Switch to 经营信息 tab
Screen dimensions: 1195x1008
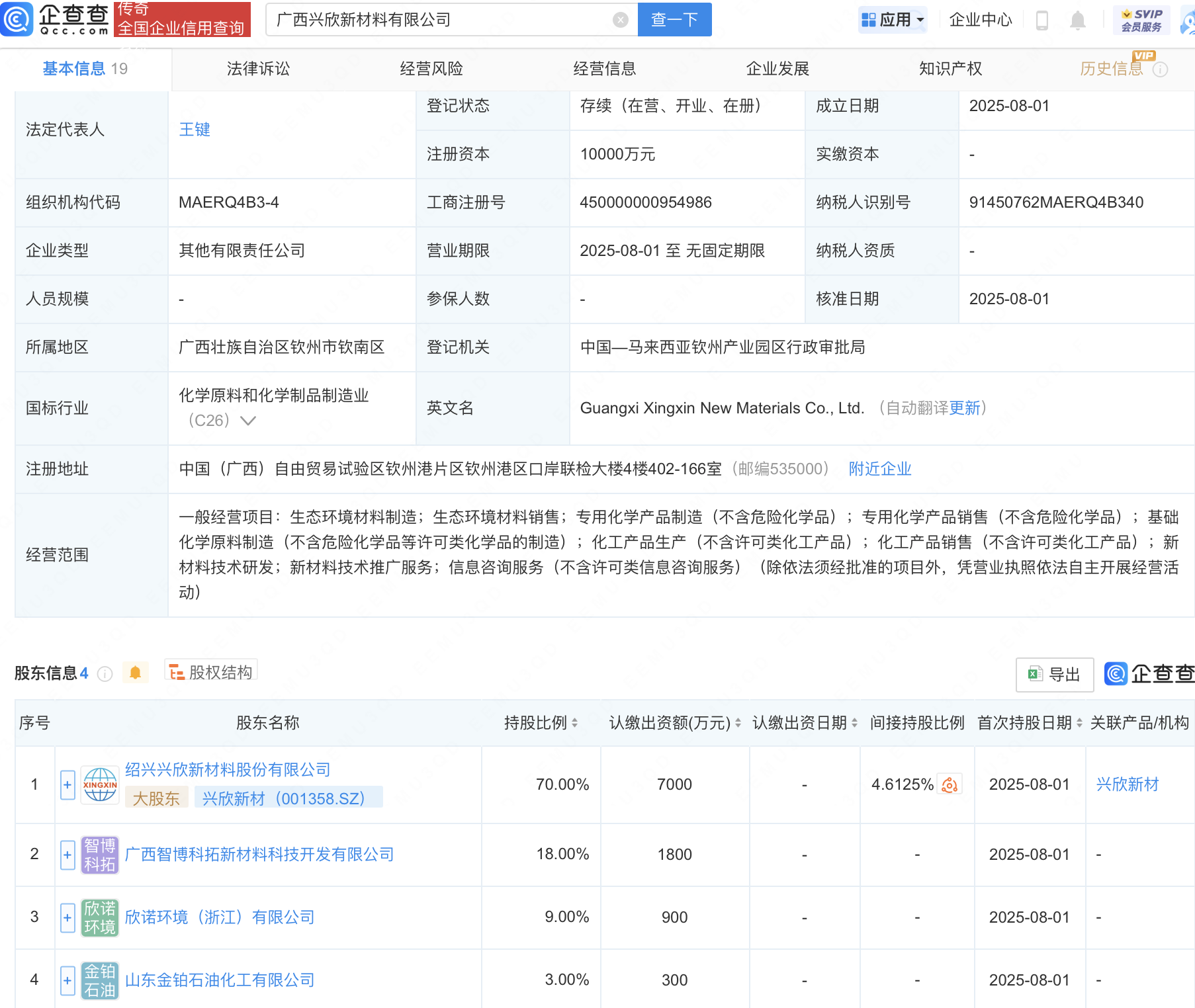point(605,69)
